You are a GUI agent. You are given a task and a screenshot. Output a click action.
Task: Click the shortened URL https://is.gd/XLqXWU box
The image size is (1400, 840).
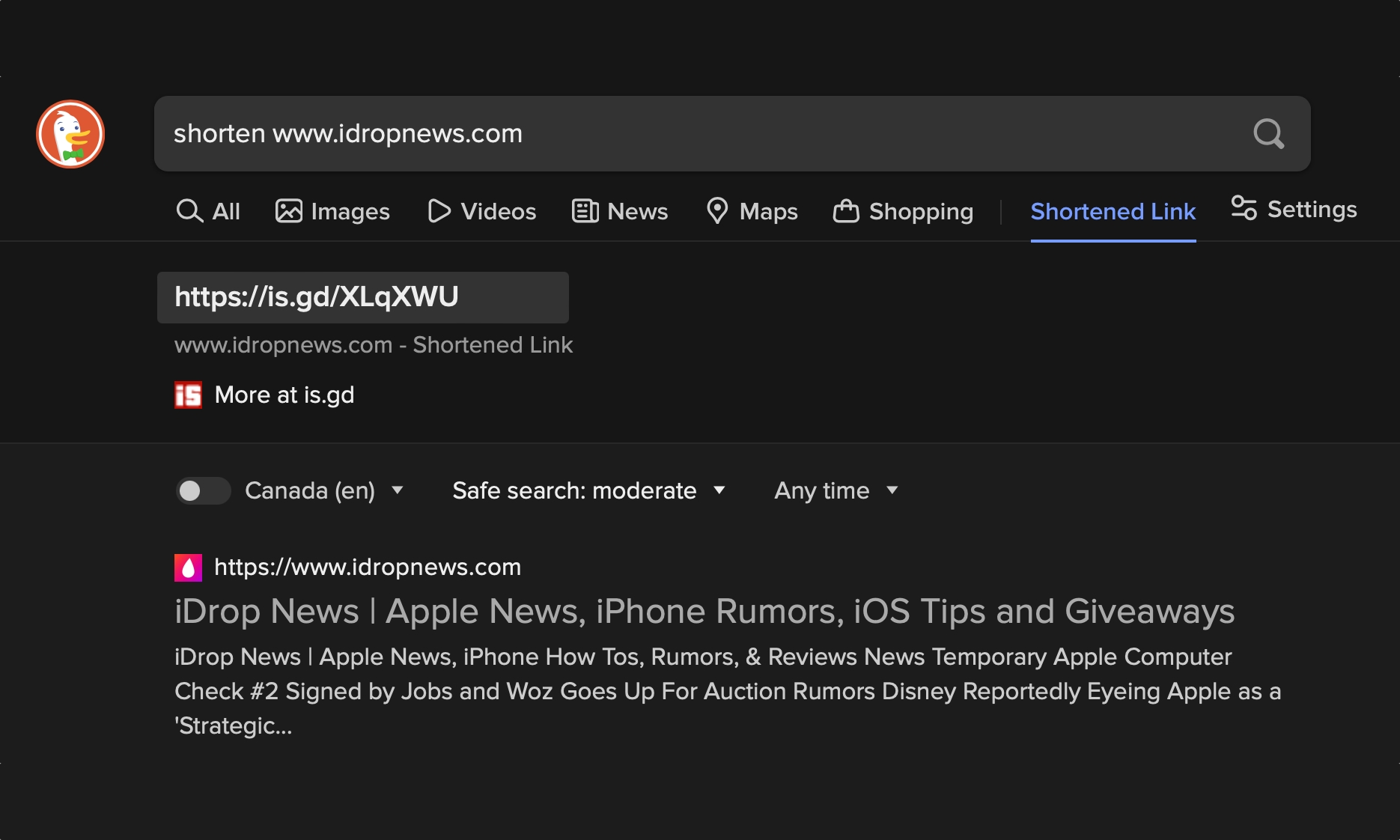point(363,297)
